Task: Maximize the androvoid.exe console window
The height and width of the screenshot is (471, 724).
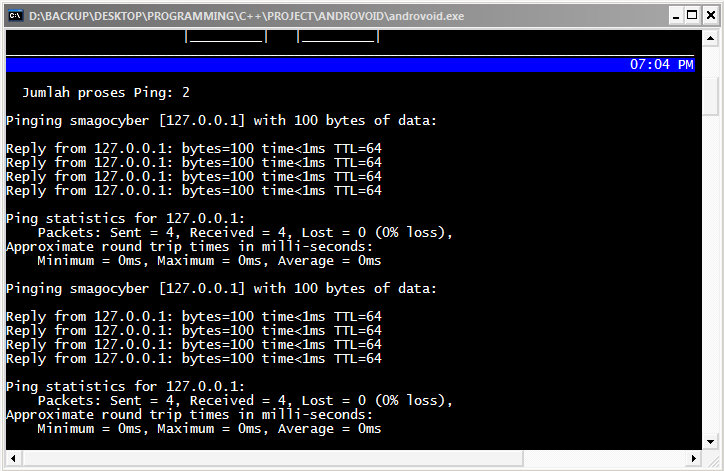Action: (692, 16)
